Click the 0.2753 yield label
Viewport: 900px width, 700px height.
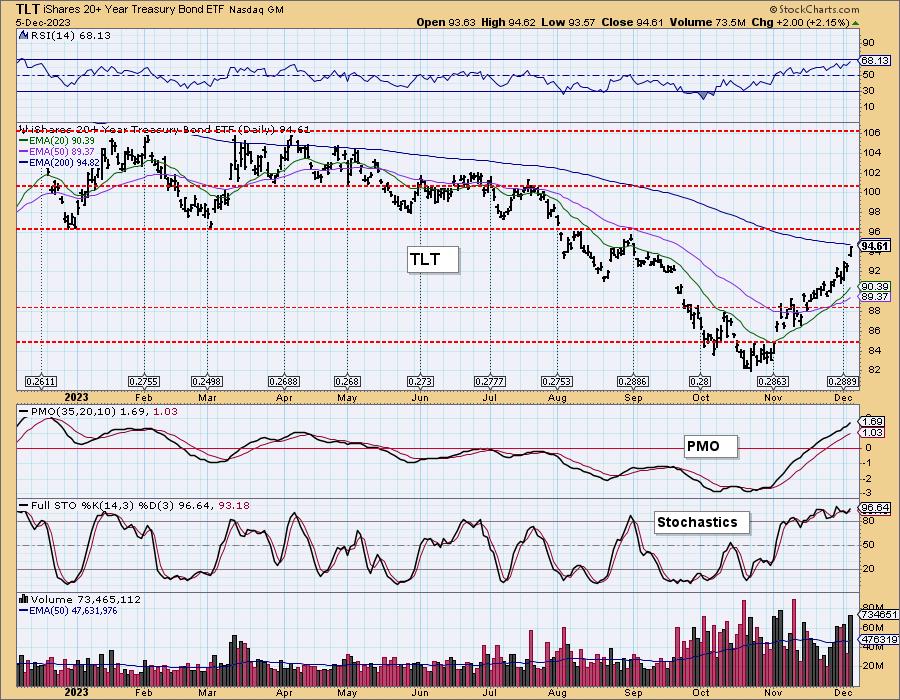pyautogui.click(x=557, y=381)
